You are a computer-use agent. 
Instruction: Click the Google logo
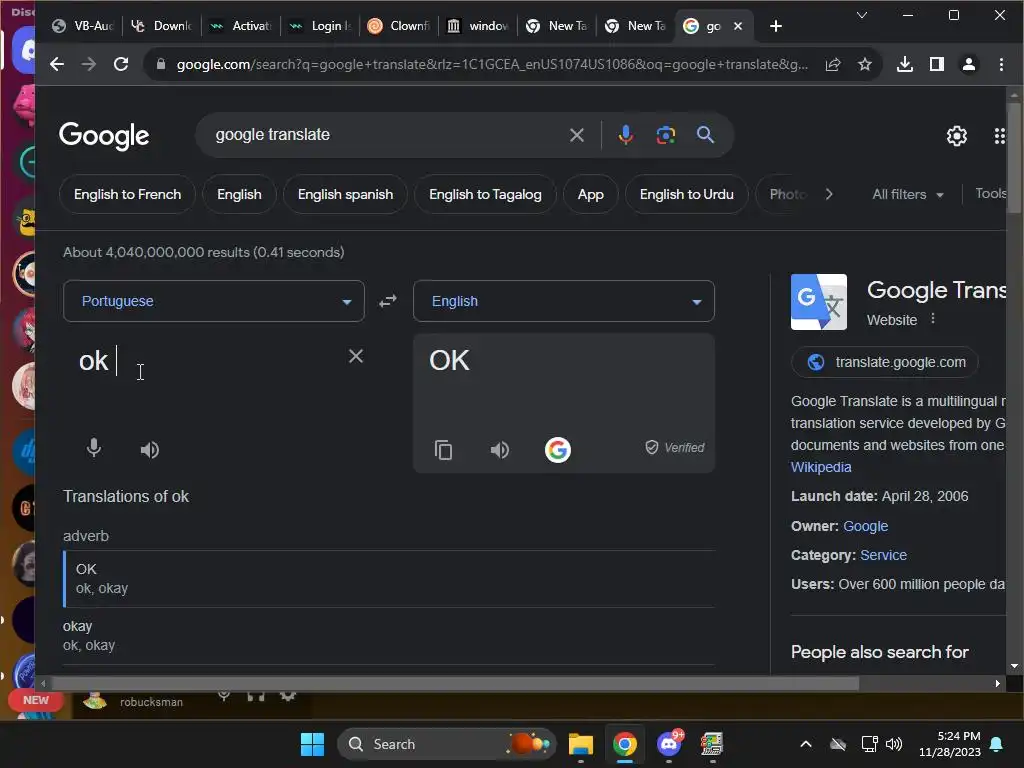[x=104, y=136]
